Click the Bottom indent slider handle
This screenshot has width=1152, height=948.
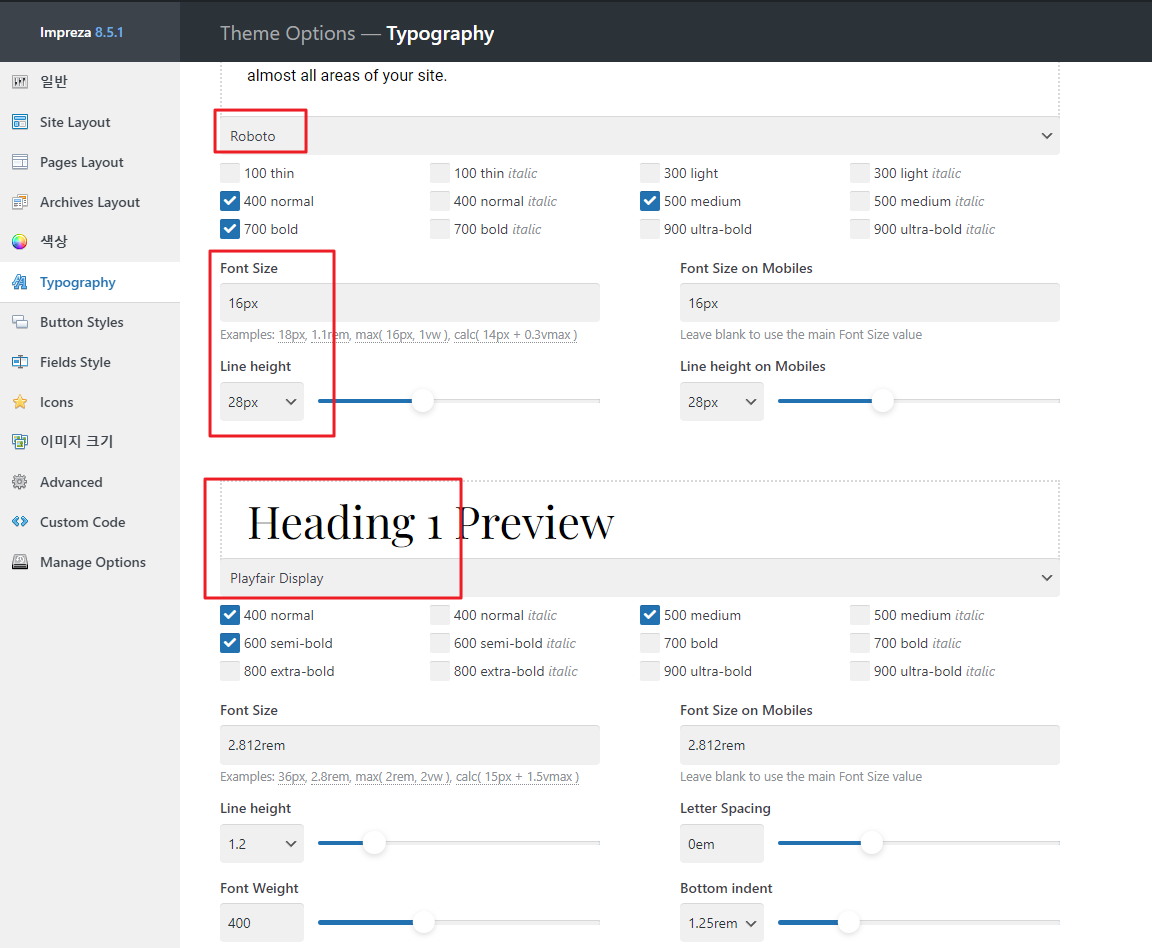[x=849, y=922]
